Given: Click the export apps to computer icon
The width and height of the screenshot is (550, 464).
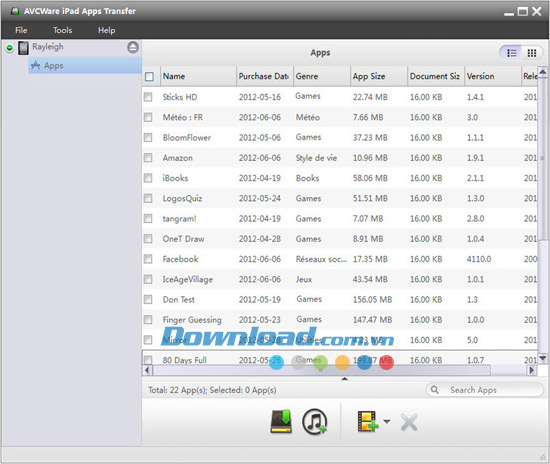Looking at the screenshot, I should click(281, 421).
